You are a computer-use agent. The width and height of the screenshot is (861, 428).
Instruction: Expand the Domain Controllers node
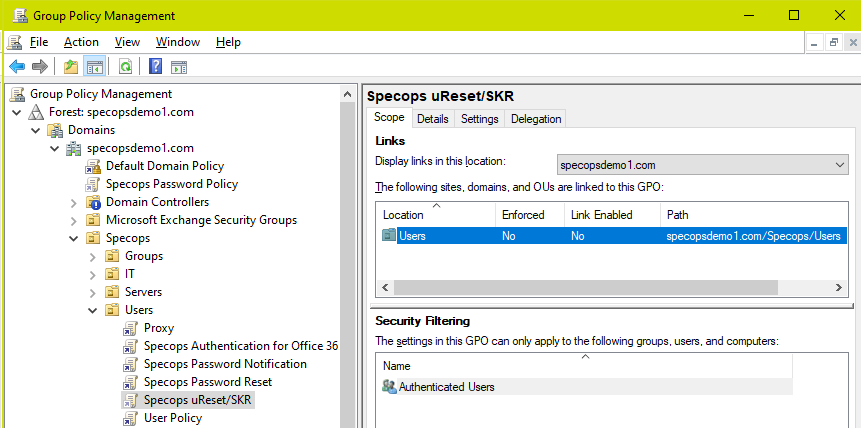point(74,203)
